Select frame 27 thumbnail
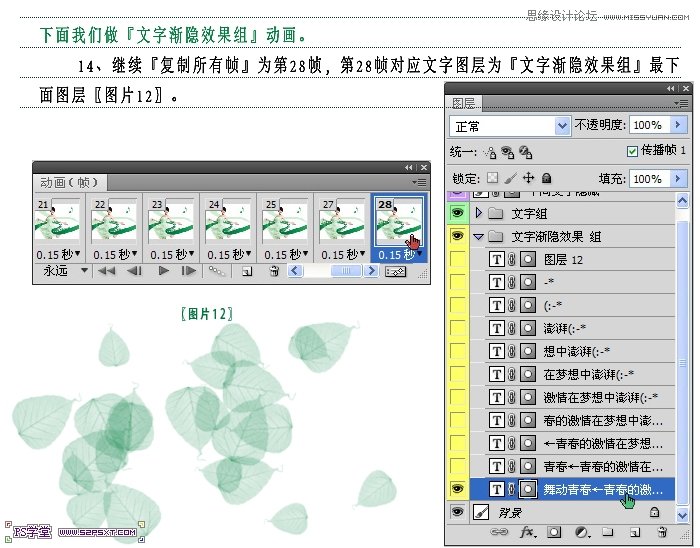This screenshot has height=548, width=700. 342,220
